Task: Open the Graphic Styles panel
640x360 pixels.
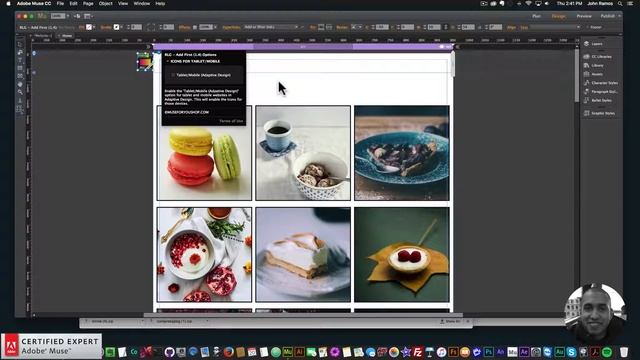Action: pyautogui.click(x=603, y=113)
